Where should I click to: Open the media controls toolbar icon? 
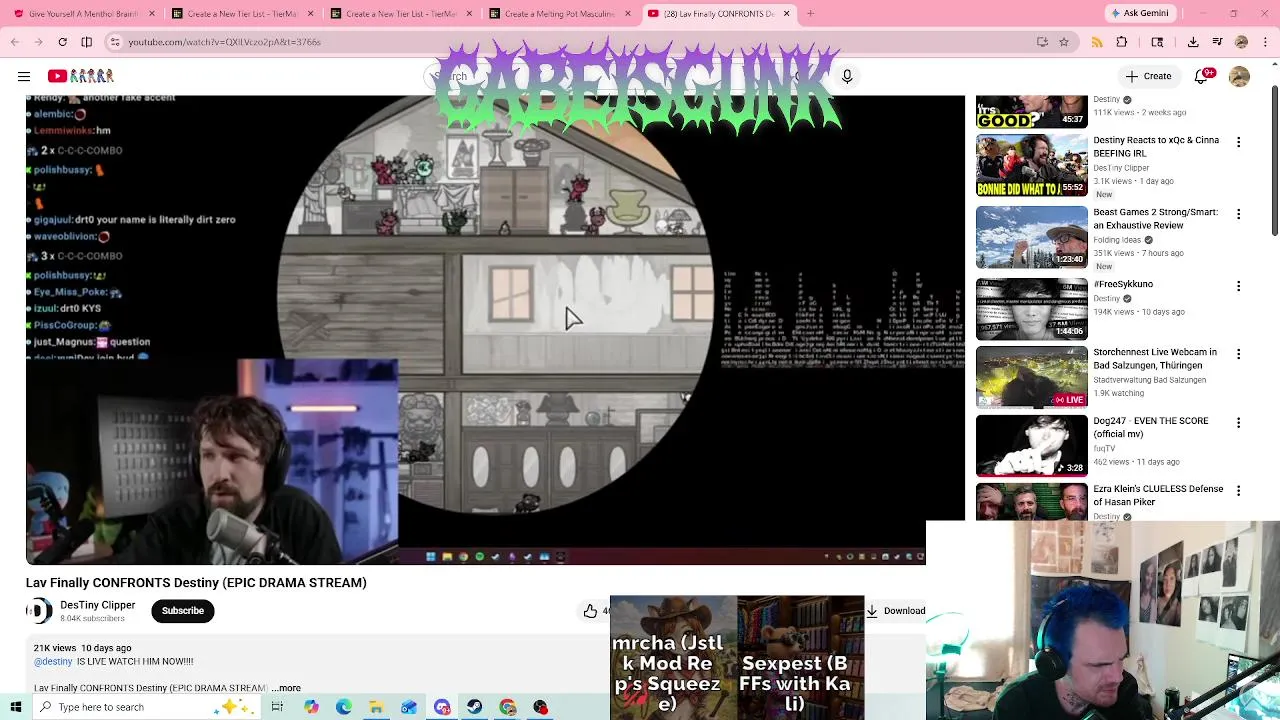(x=1217, y=42)
